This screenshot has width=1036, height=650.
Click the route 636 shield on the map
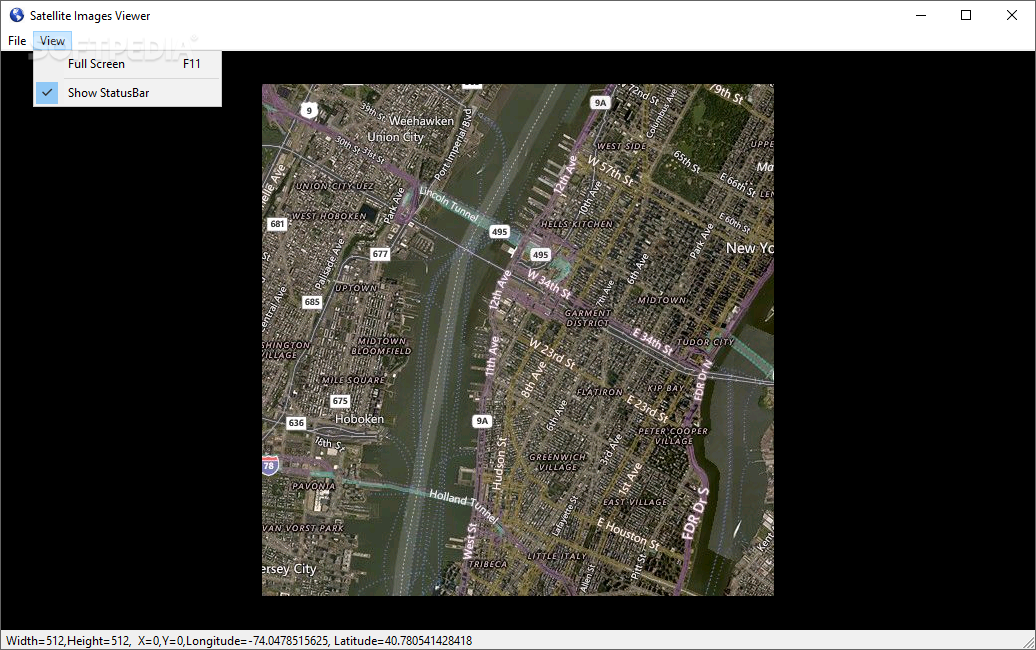[x=296, y=423]
